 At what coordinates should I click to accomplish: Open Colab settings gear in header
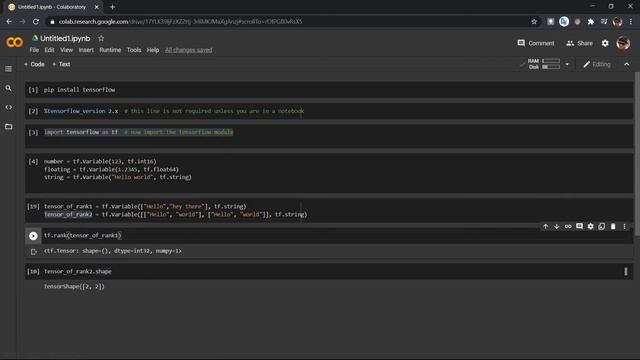coord(605,43)
